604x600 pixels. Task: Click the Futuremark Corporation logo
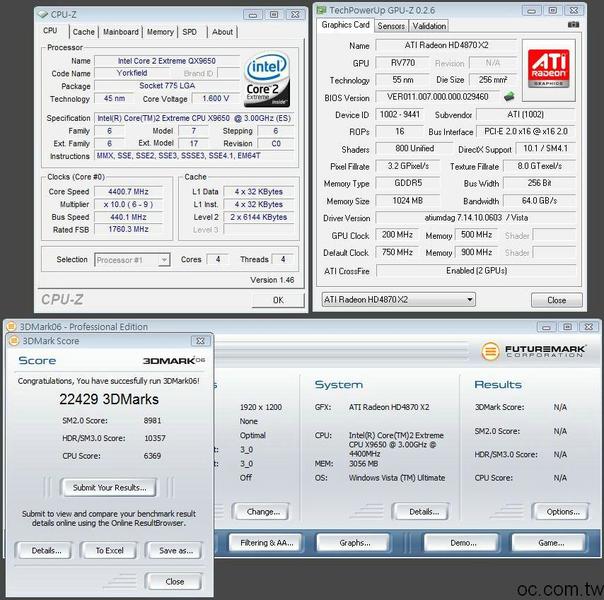pos(533,351)
